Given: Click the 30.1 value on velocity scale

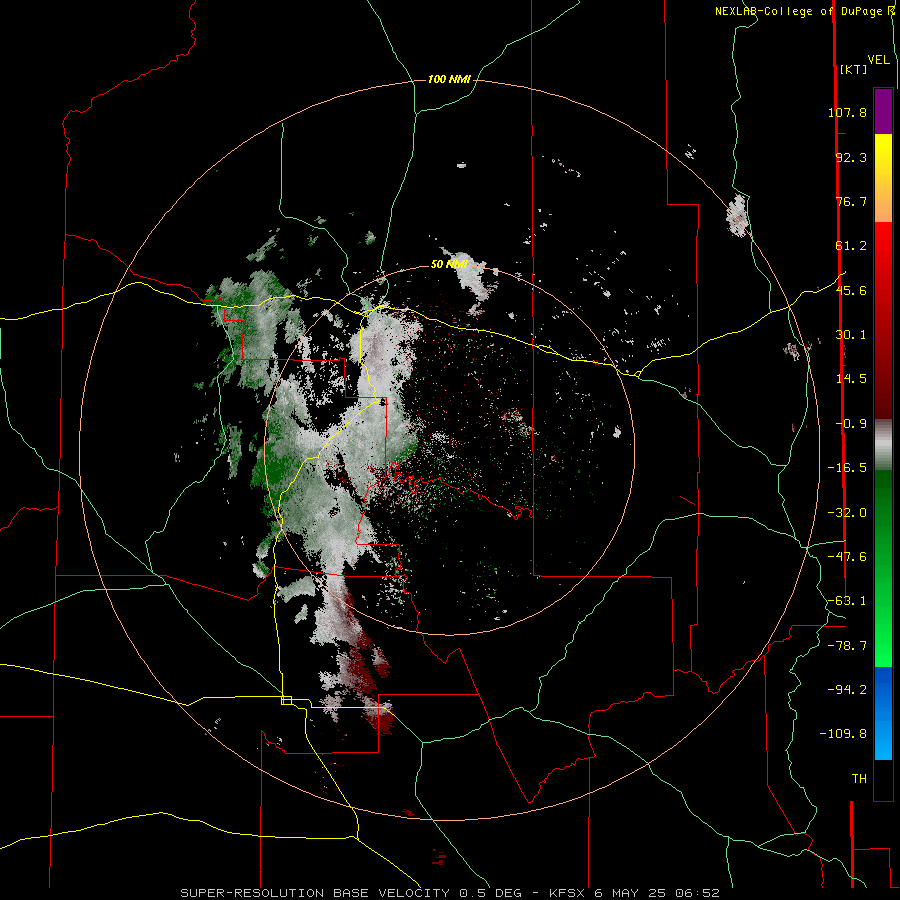Looking at the screenshot, I should point(851,335).
